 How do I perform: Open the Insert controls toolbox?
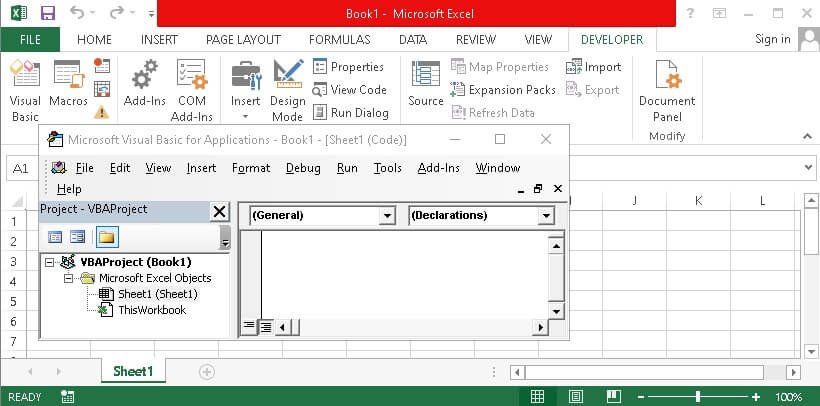point(246,90)
